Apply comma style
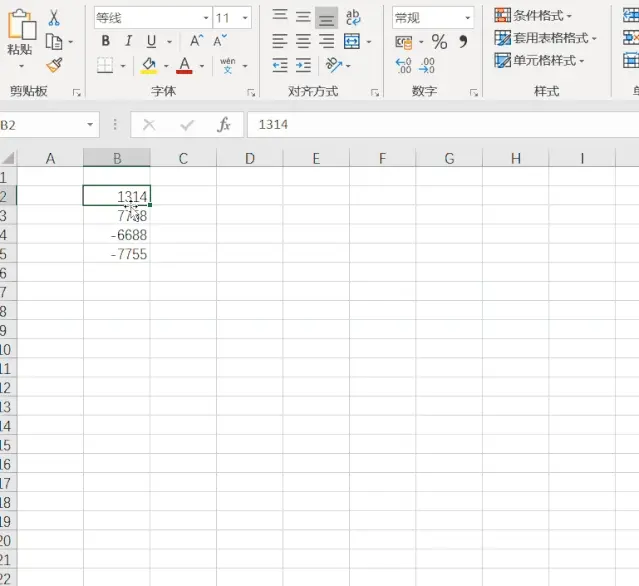This screenshot has height=586, width=639. click(463, 42)
